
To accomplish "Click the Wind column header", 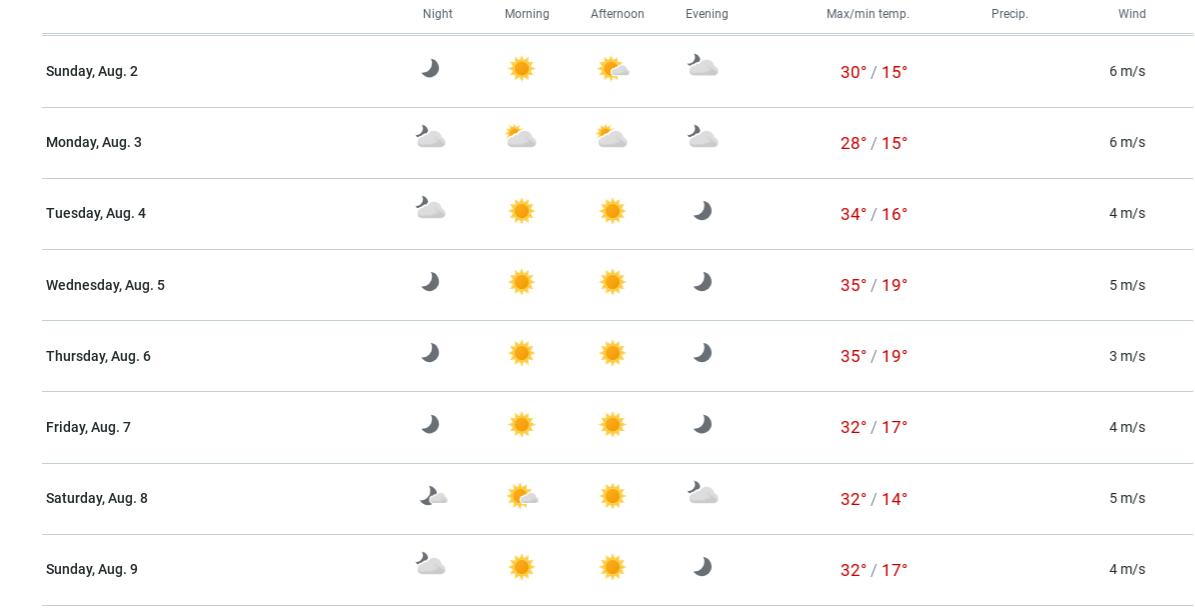I will click(1132, 14).
